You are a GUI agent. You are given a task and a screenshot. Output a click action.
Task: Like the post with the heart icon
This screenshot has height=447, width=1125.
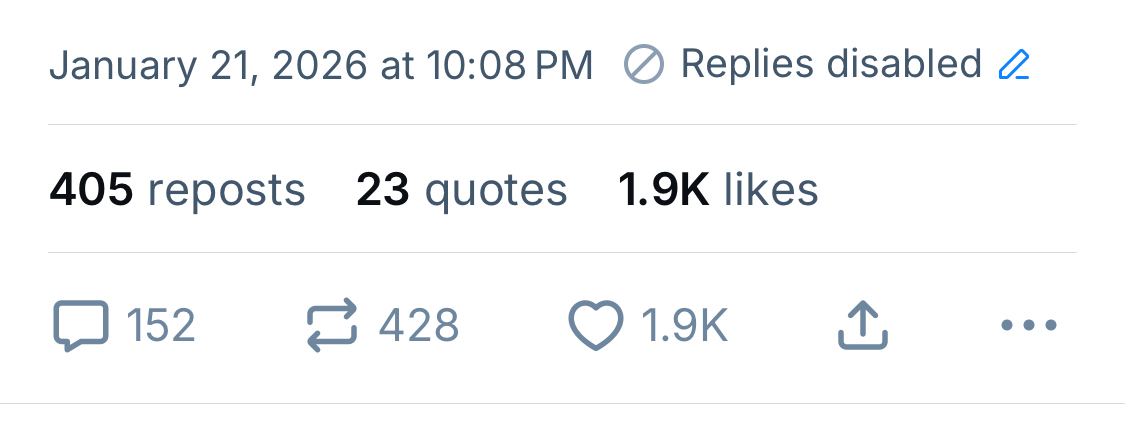click(x=596, y=326)
